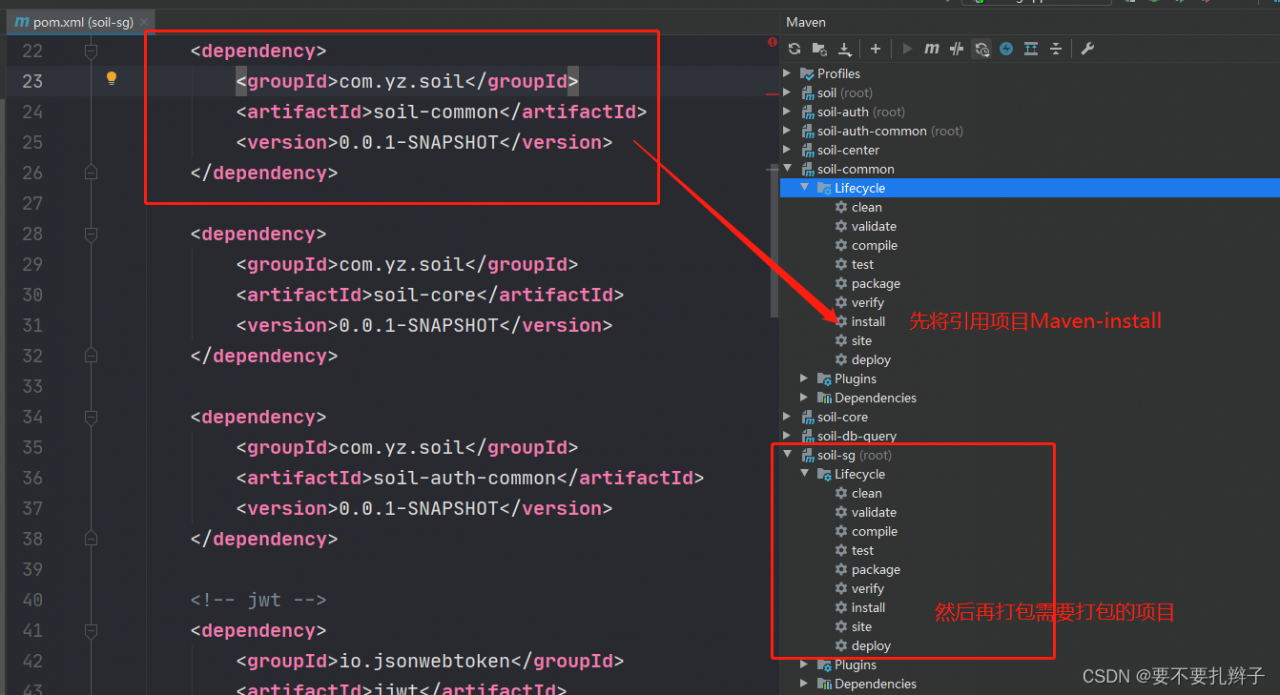Expand the soil (root) module arrow
Image resolution: width=1280 pixels, height=695 pixels.
click(x=787, y=92)
